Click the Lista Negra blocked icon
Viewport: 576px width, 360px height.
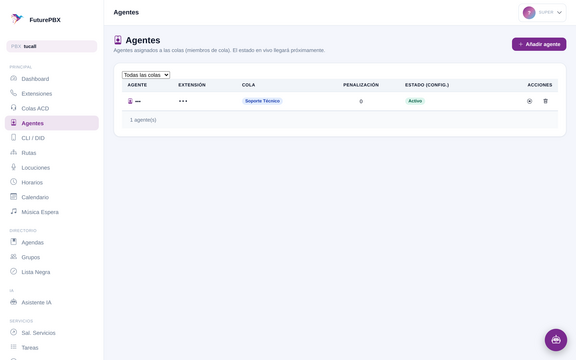click(14, 271)
